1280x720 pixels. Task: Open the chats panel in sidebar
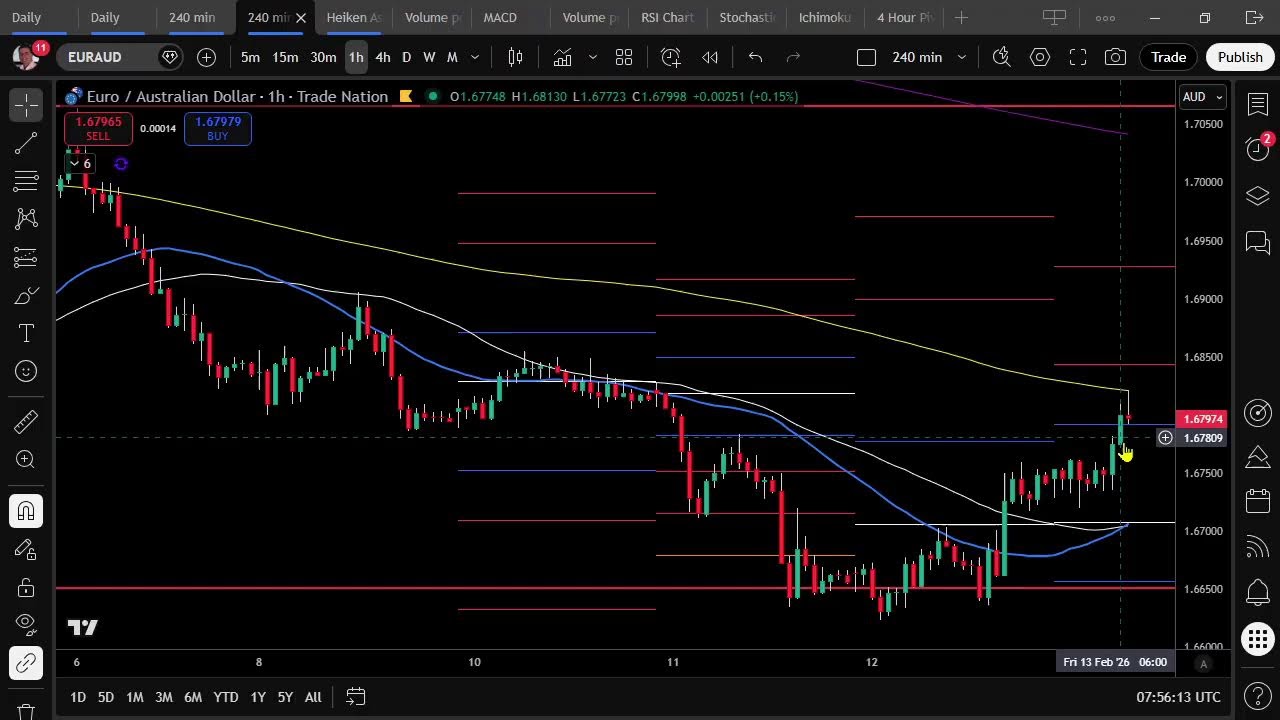1258,242
